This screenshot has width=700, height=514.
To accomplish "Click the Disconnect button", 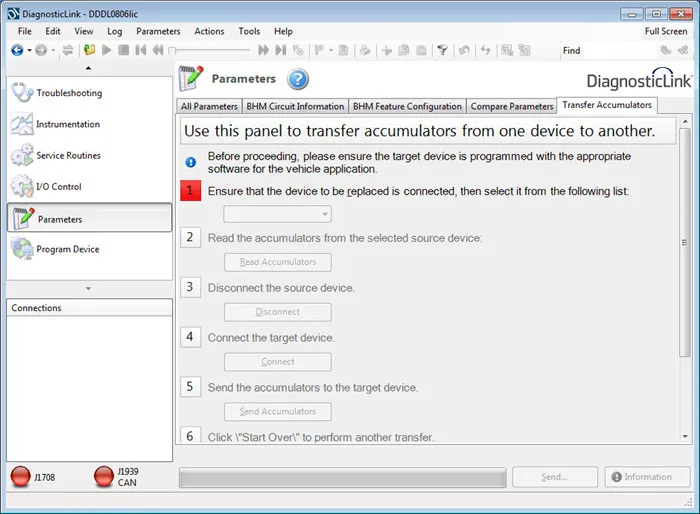I will 278,312.
